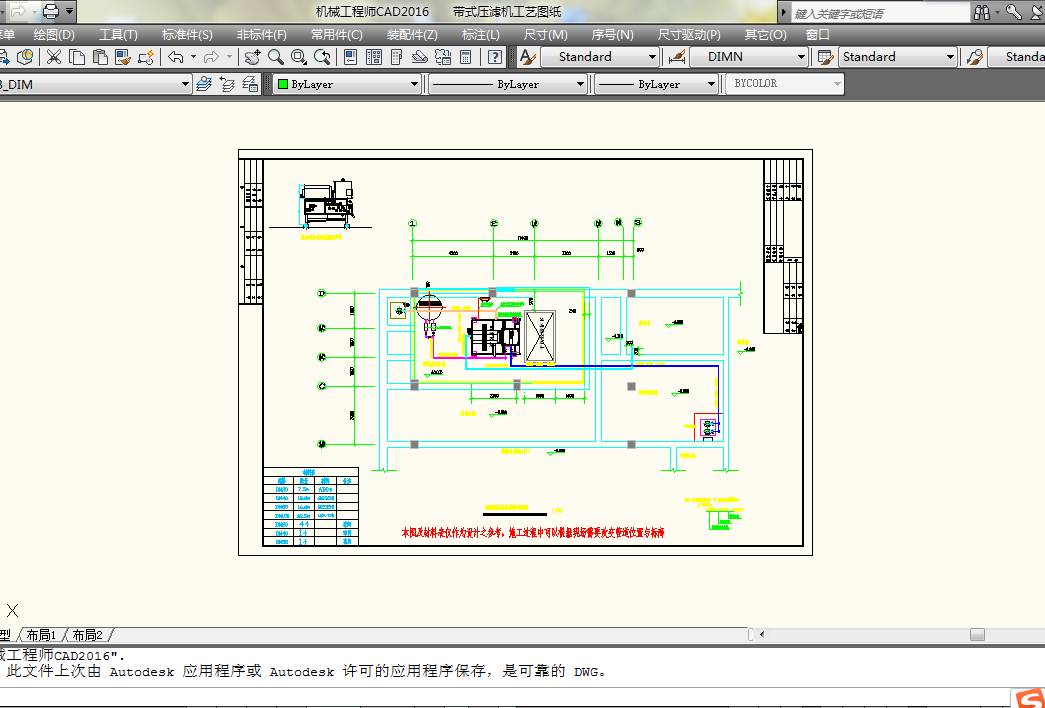
Task: Open the 标注(L) menu
Action: click(x=481, y=35)
